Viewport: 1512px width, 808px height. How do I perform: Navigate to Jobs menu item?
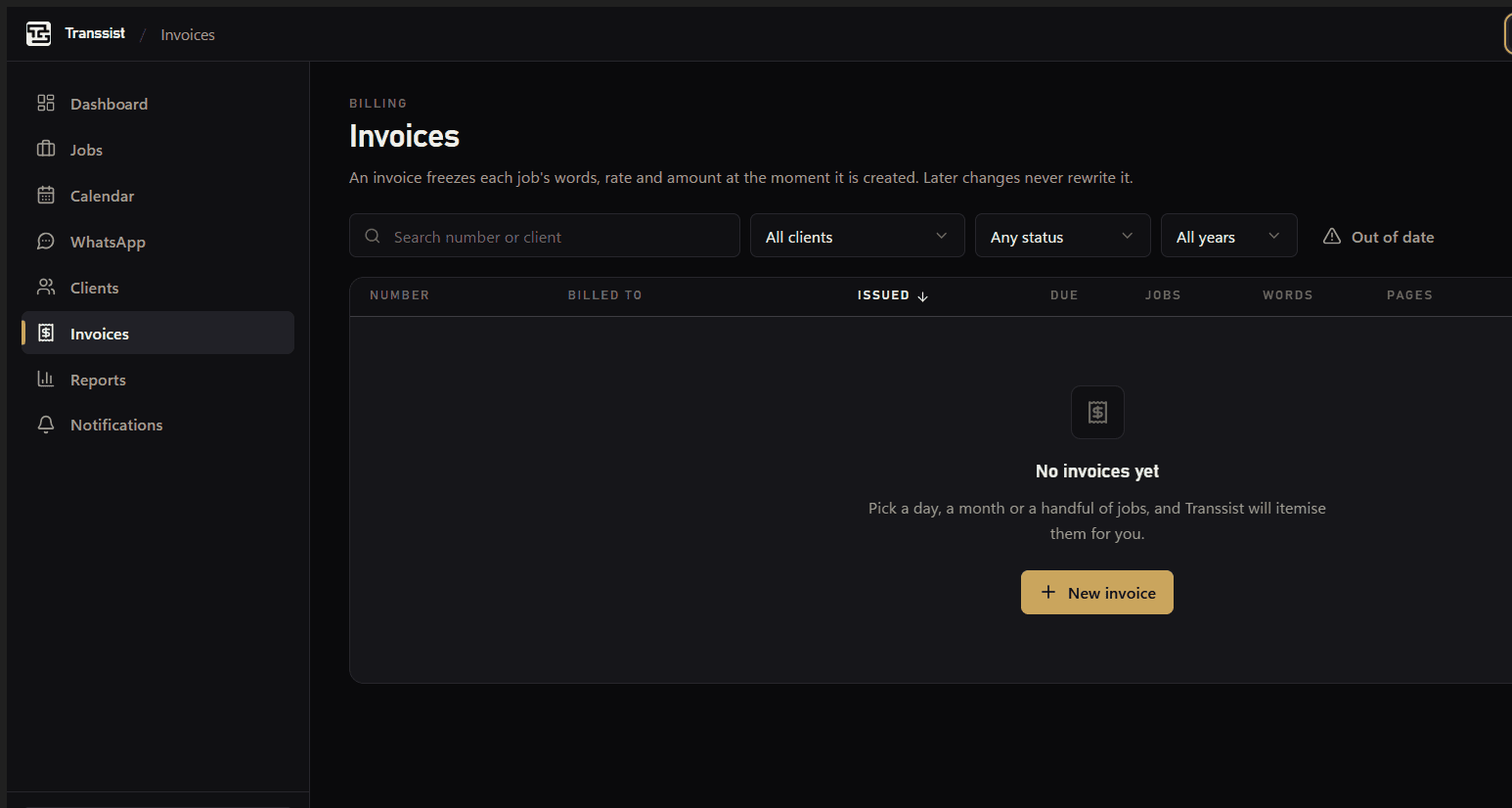[157, 150]
